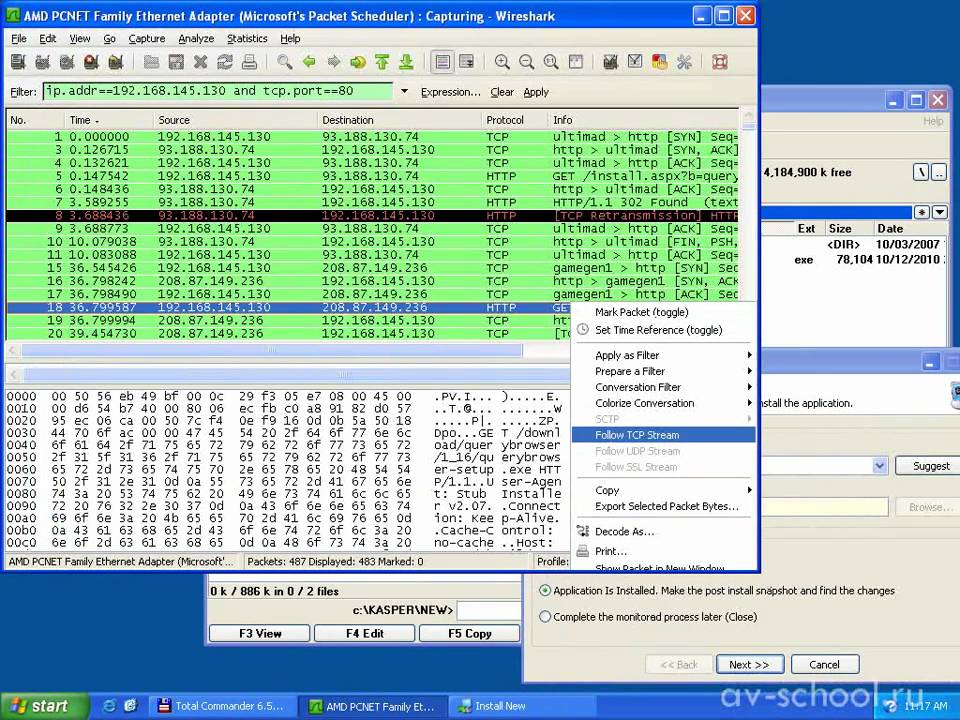Open Total Commander directory history dropdown arrow
This screenshot has height=720, width=960.
pyautogui.click(x=940, y=212)
